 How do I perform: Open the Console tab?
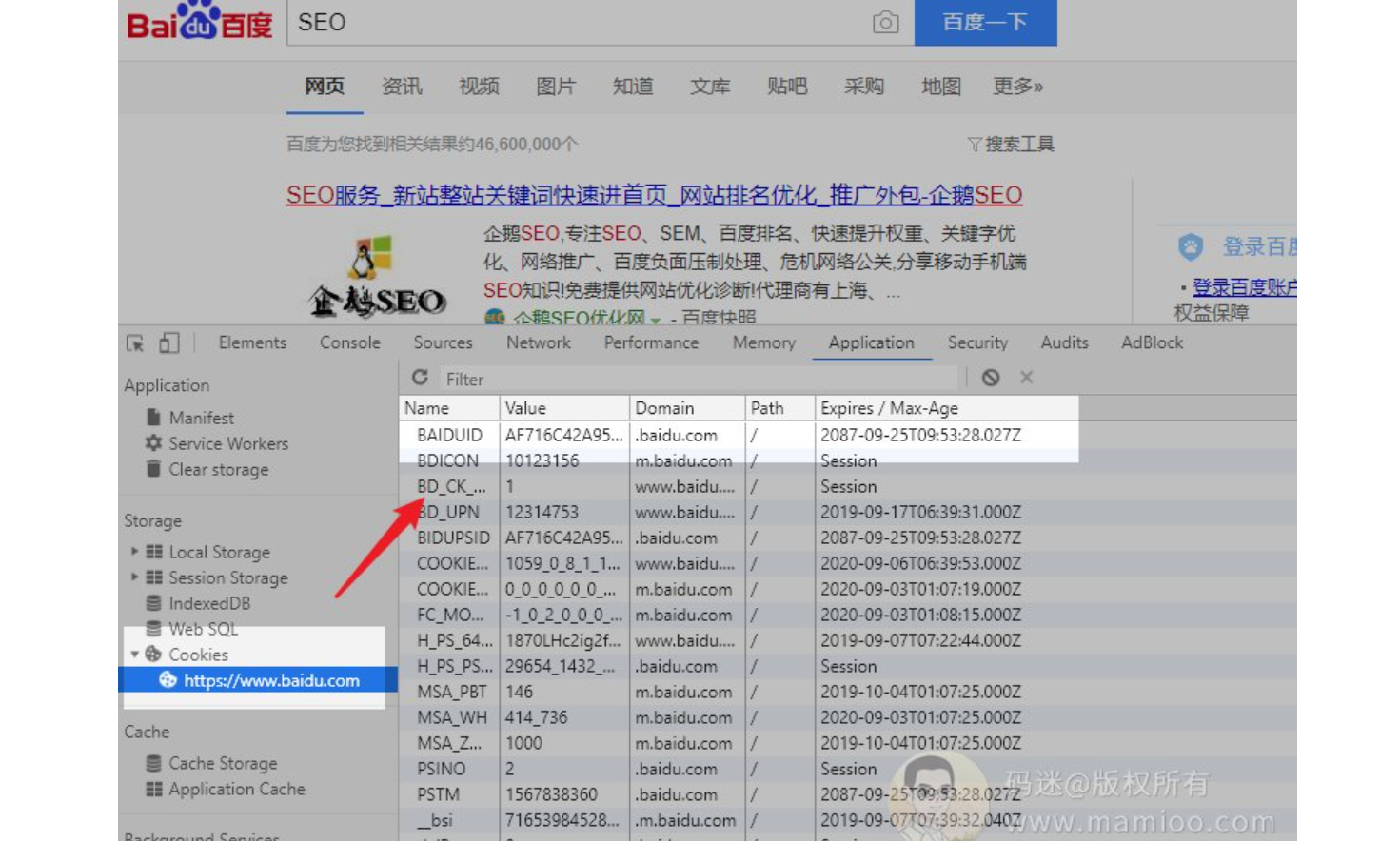(350, 342)
